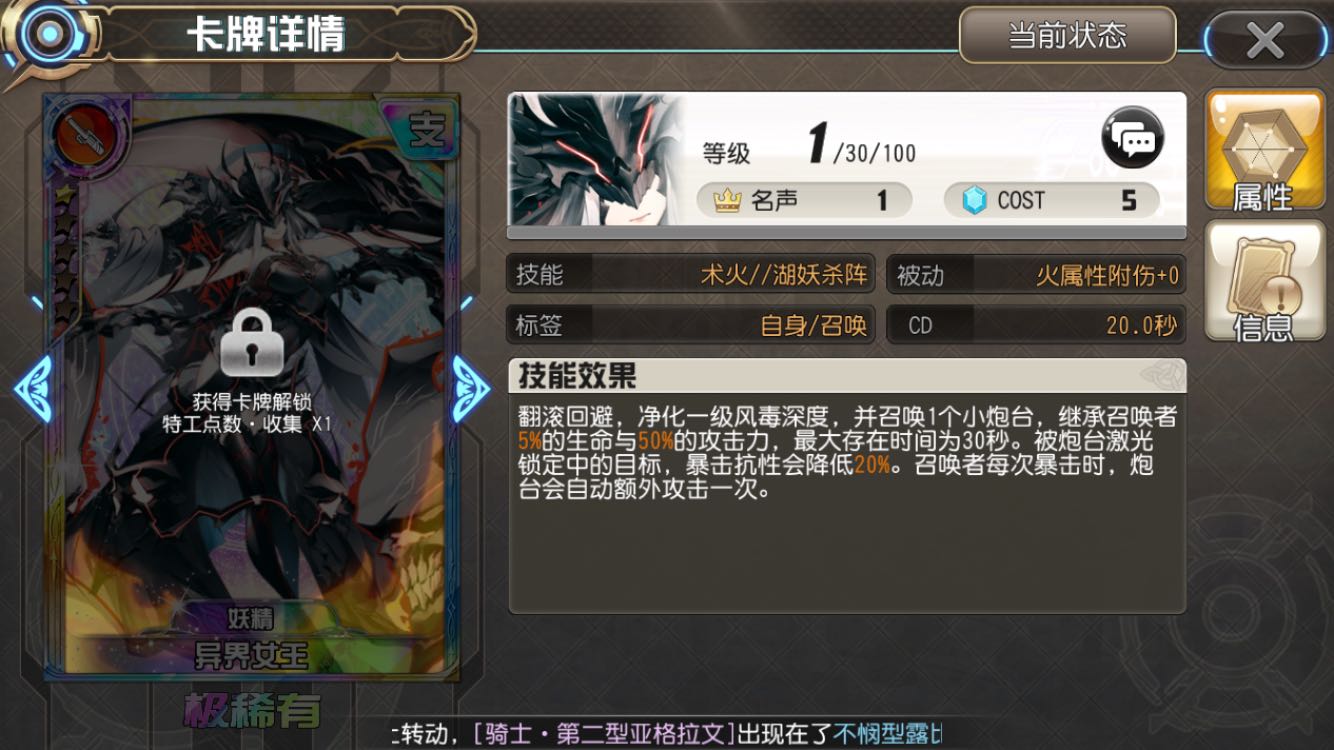Viewport: 1334px width, 750px height.
Task: Open the chat bubble comments icon
Action: click(1133, 137)
